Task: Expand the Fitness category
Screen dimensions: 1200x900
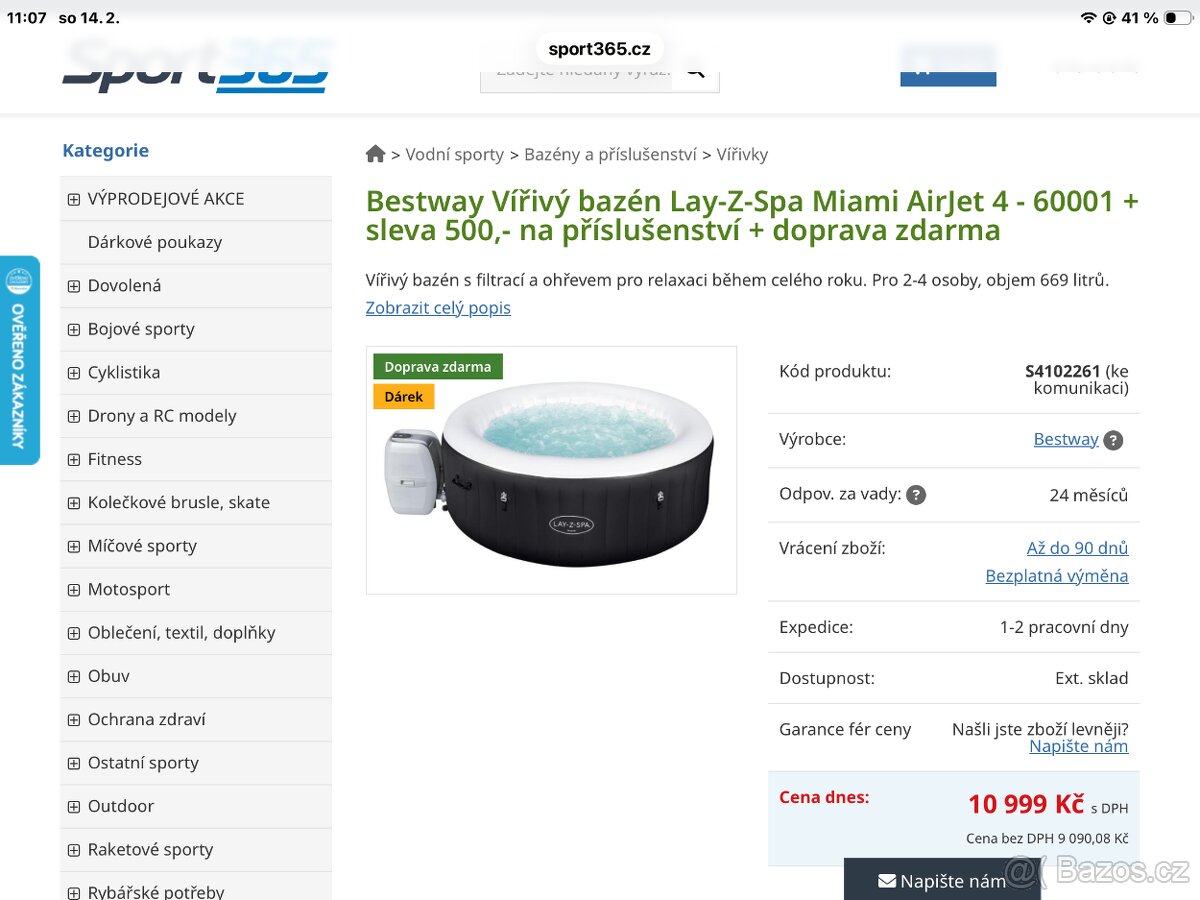Action: pos(74,460)
